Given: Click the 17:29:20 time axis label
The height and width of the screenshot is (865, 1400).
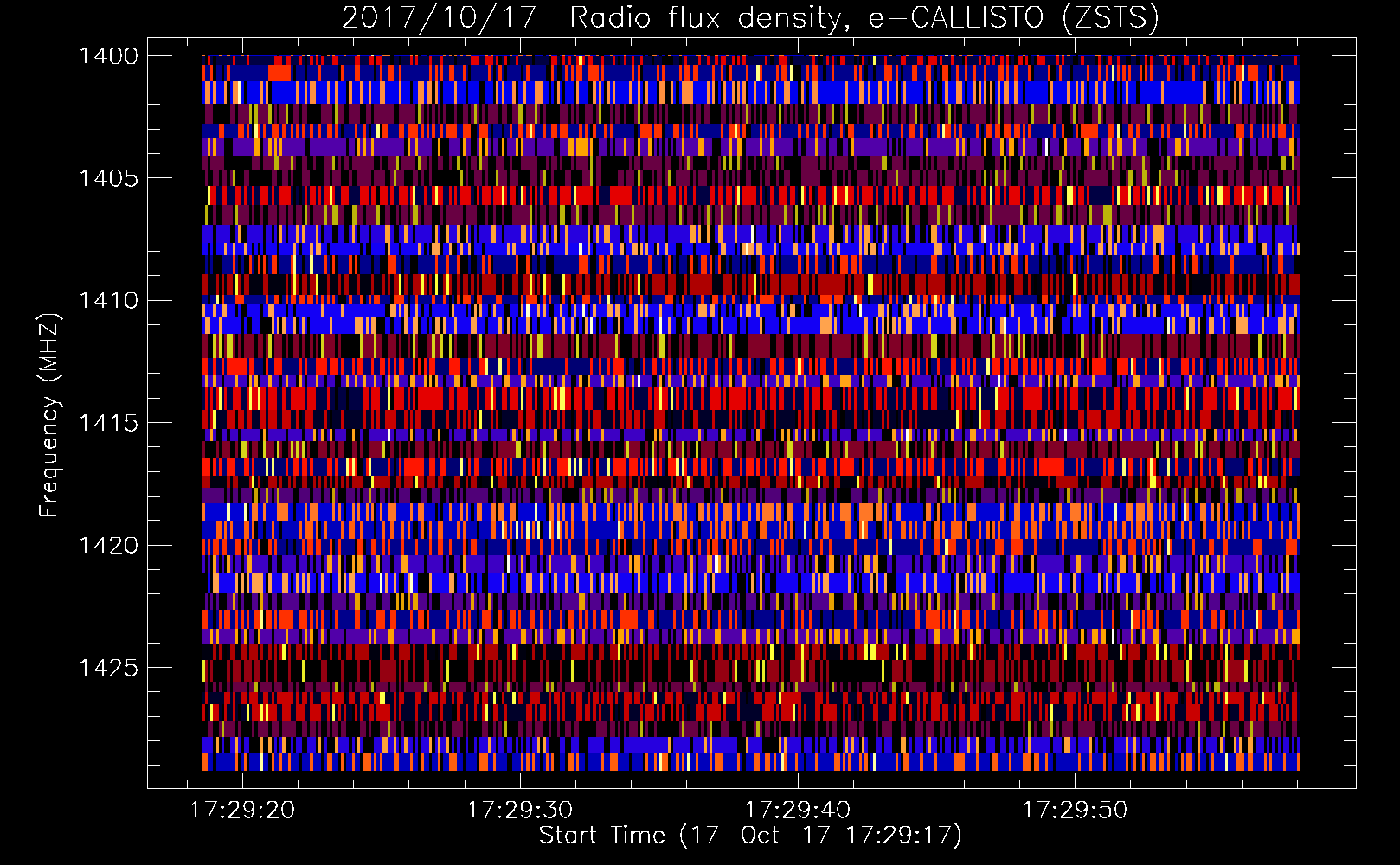Looking at the screenshot, I should (242, 811).
